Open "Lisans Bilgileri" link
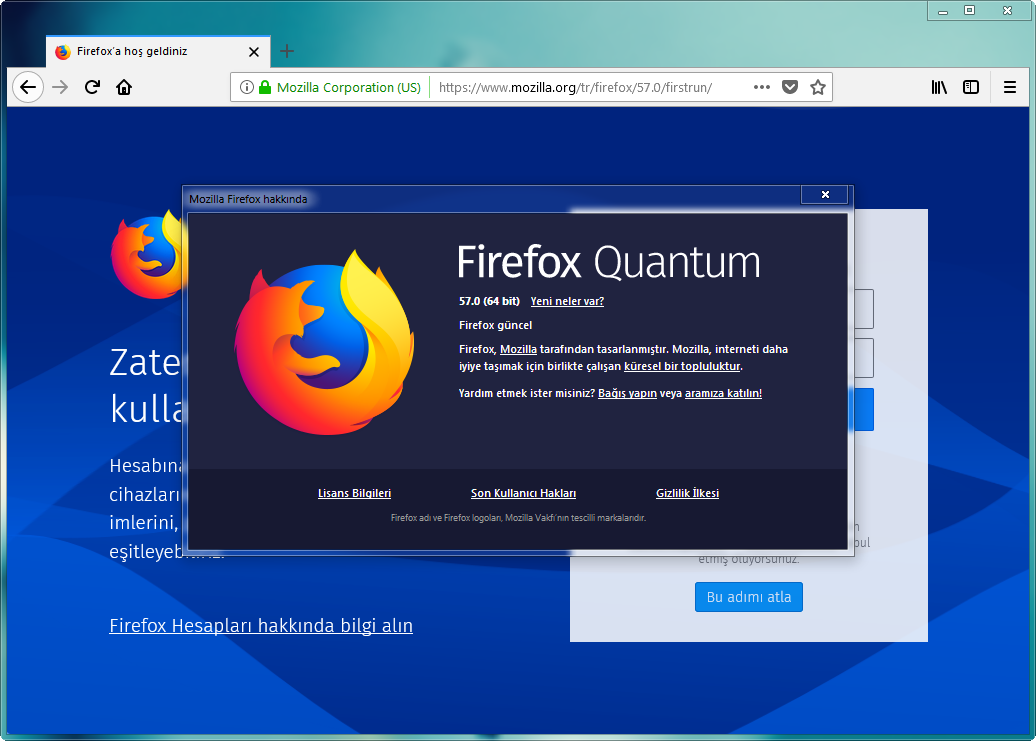This screenshot has width=1036, height=741. [354, 493]
